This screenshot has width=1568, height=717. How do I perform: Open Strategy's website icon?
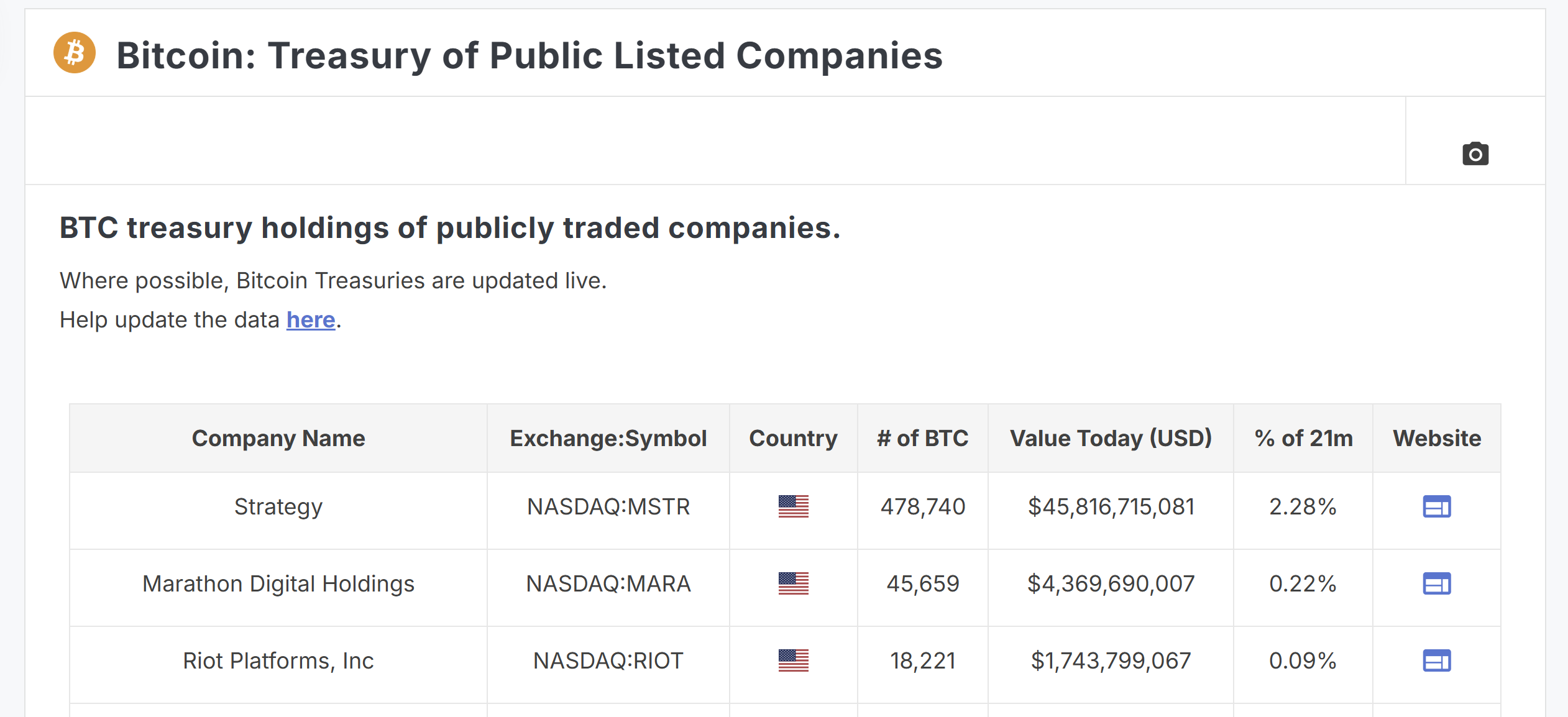click(1436, 506)
